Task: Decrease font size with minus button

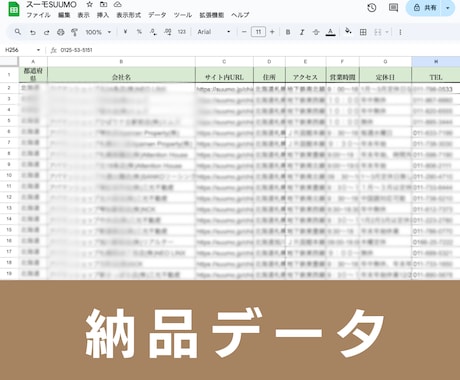Action: tap(244, 32)
